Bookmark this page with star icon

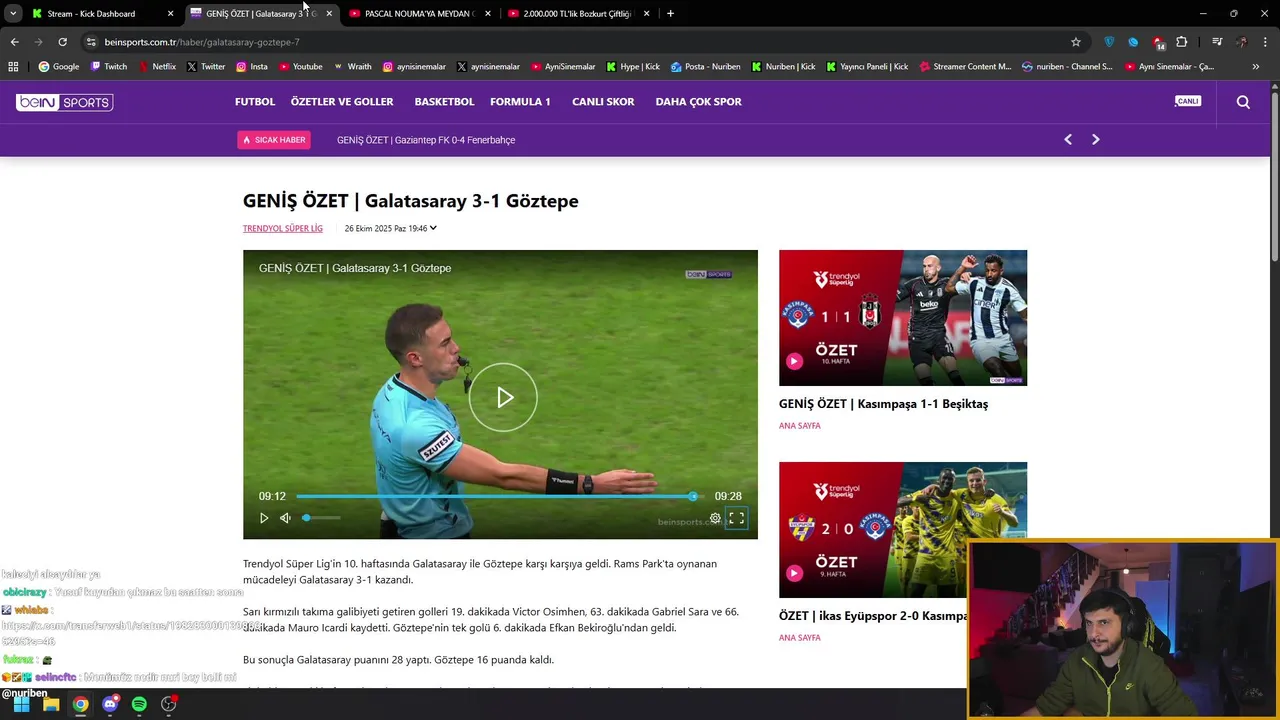pyautogui.click(x=1076, y=42)
